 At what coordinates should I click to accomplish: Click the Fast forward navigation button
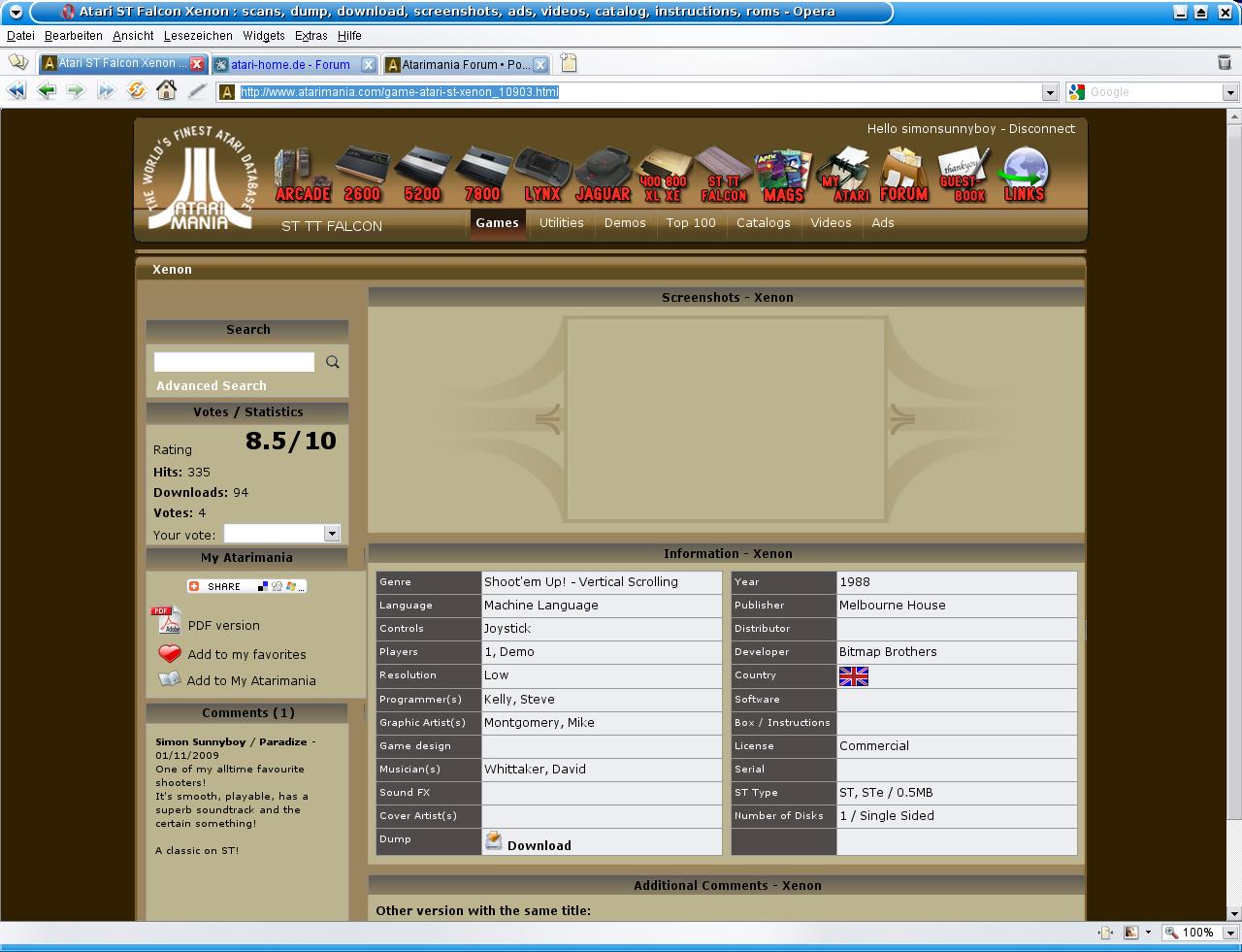click(106, 91)
